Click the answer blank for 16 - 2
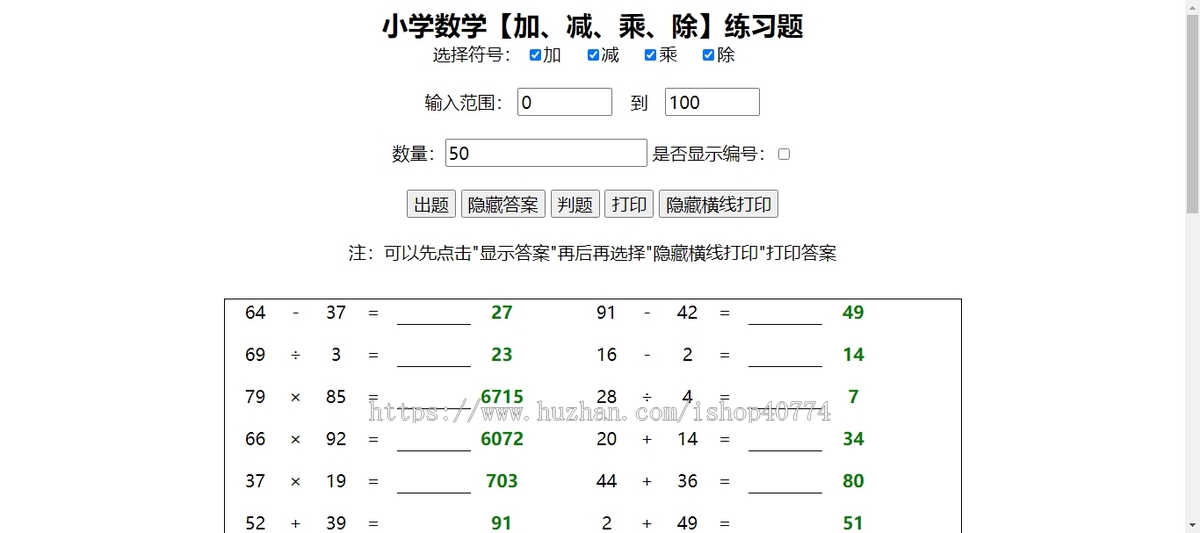Image resolution: width=1200 pixels, height=533 pixels. (785, 355)
